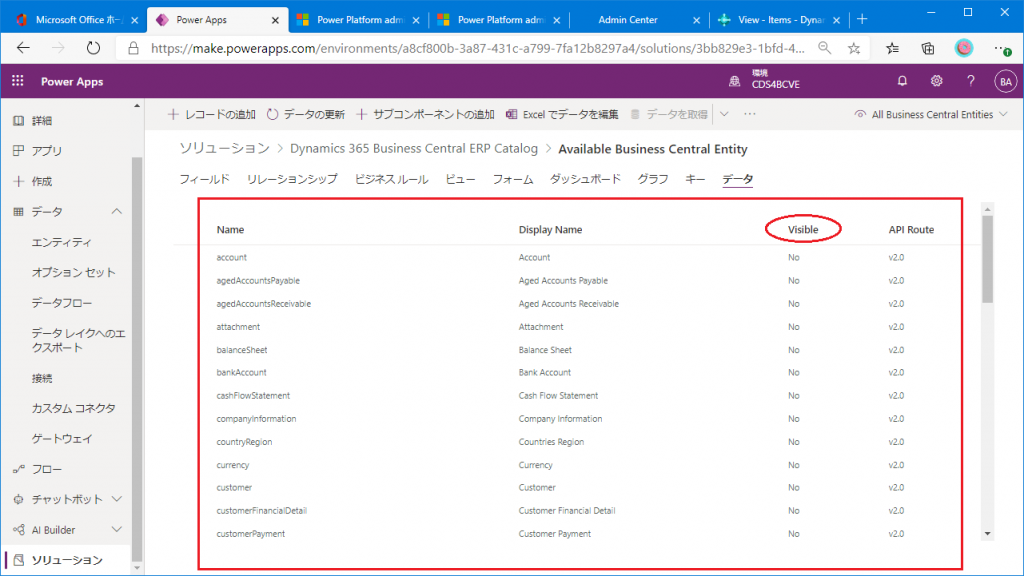Click site lock icon in address bar
The height and width of the screenshot is (576, 1024).
tap(133, 48)
